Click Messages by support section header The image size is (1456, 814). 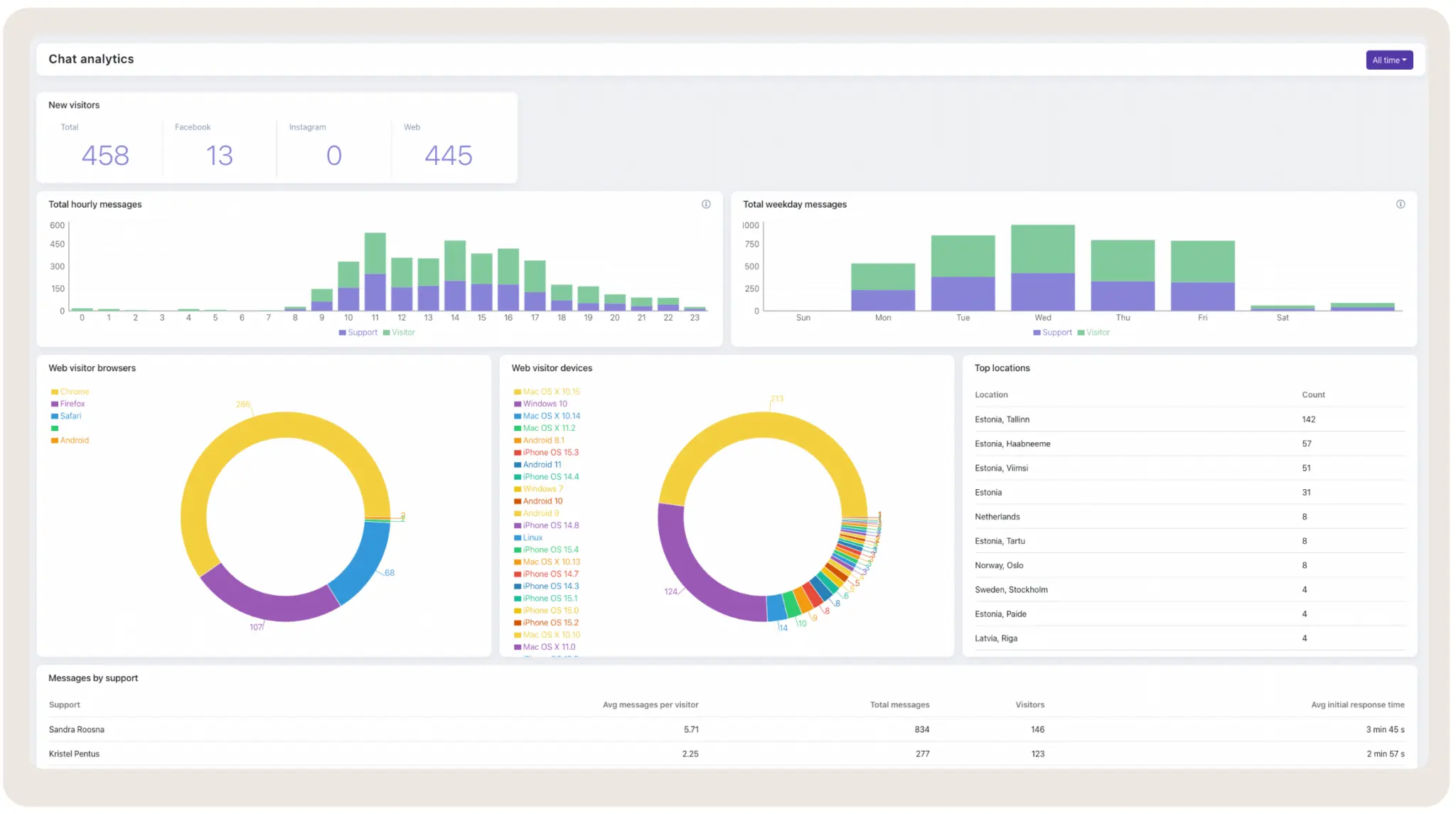[93, 677]
